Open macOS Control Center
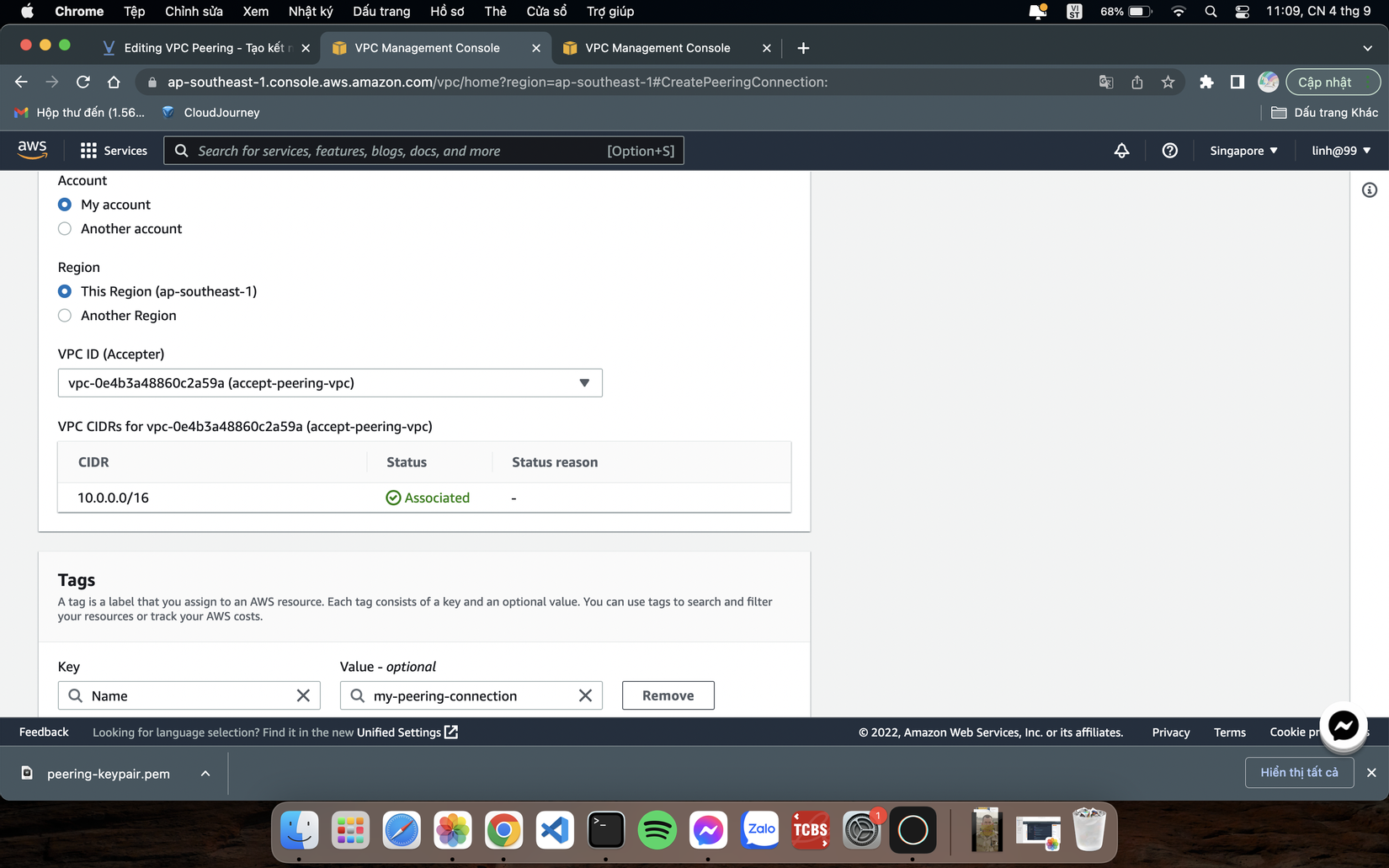The image size is (1389, 868). click(1242, 11)
